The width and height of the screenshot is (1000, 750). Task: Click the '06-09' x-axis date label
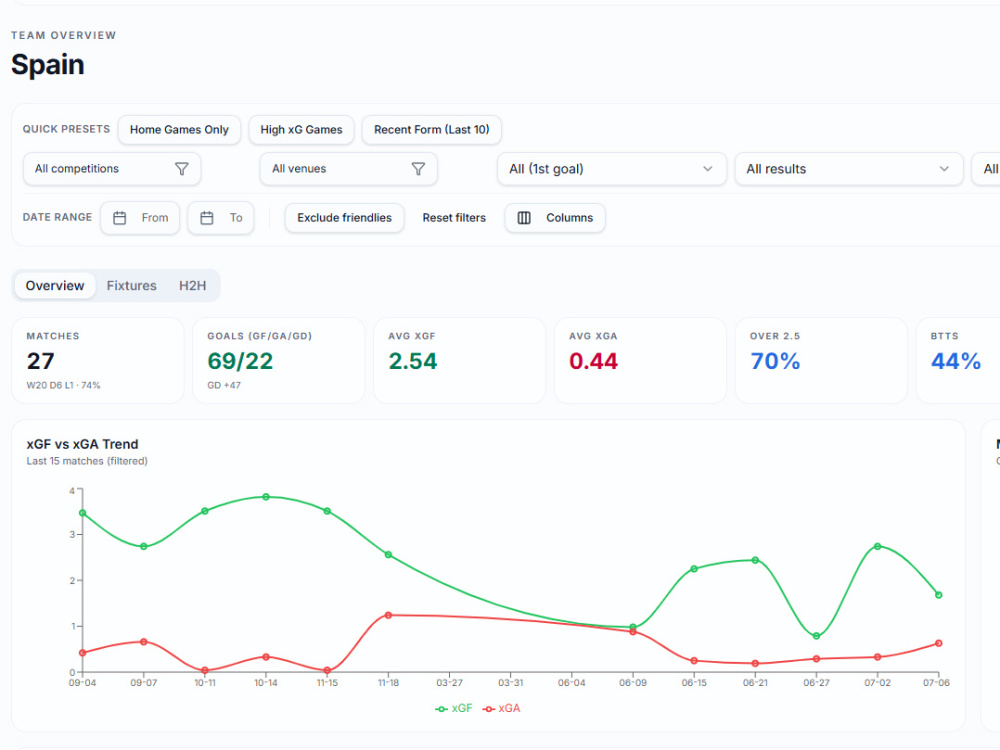point(633,682)
